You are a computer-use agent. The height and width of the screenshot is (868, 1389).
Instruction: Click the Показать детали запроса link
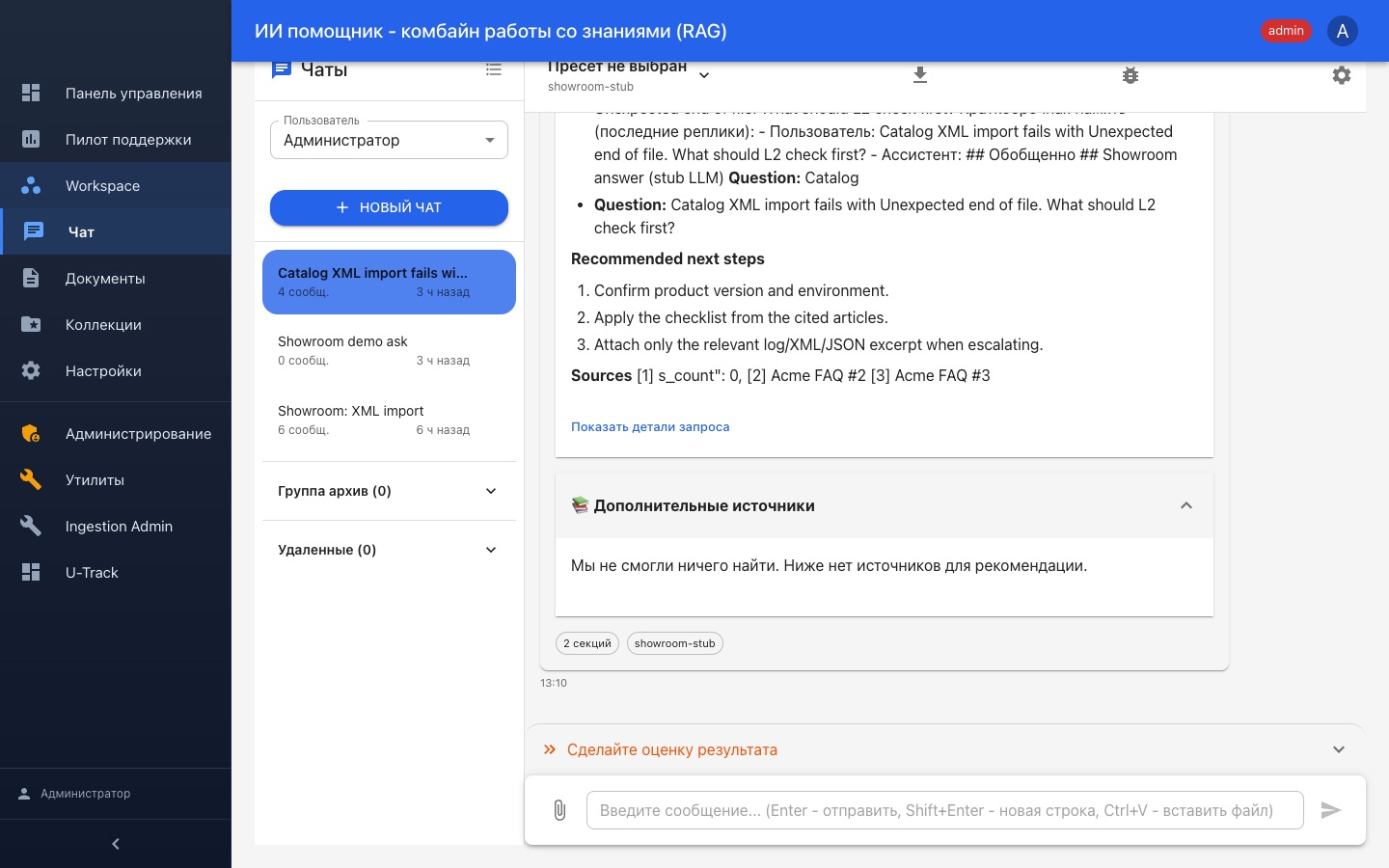tap(650, 427)
